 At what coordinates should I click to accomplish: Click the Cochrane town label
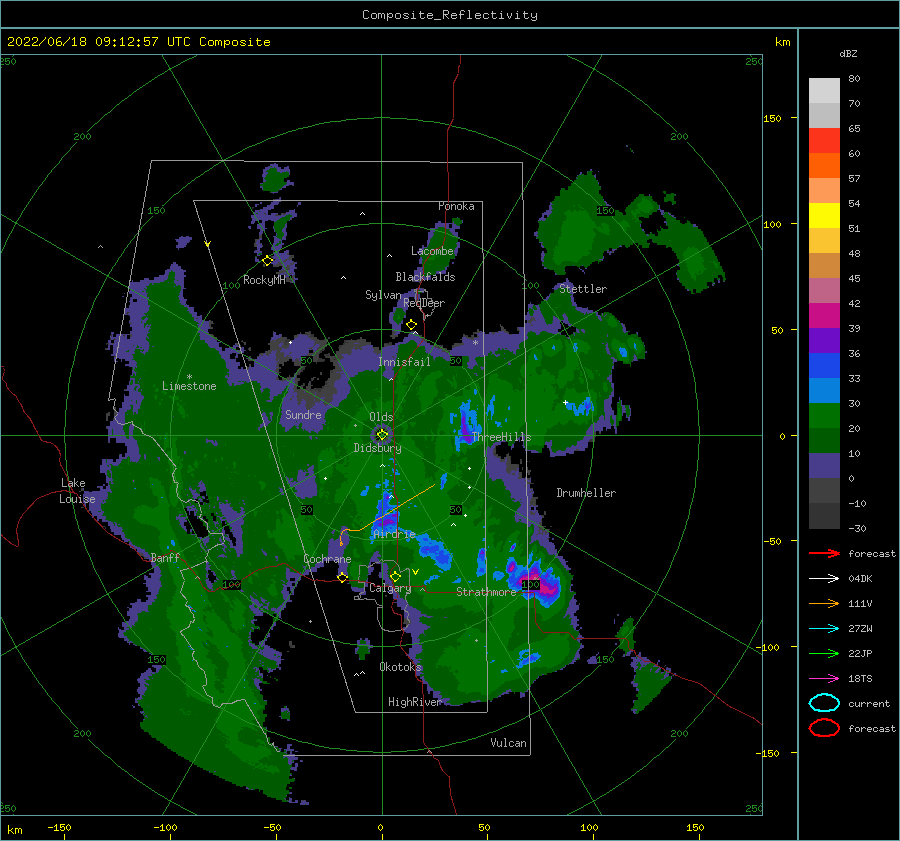[327, 559]
